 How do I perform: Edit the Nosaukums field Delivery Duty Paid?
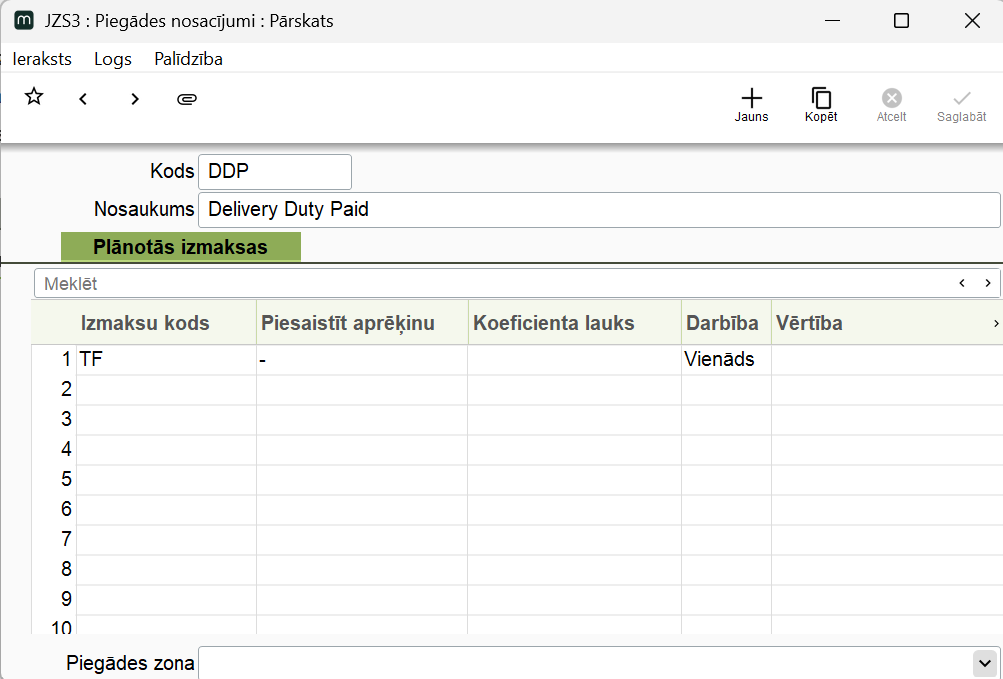pyautogui.click(x=598, y=210)
